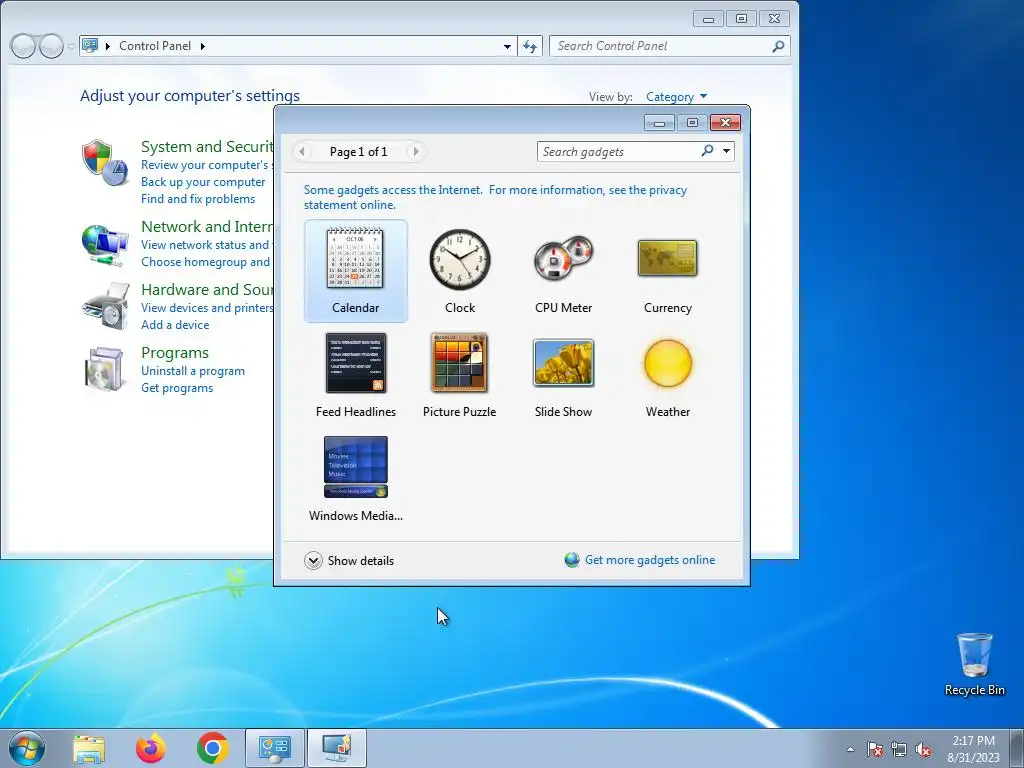This screenshot has width=1024, height=768.
Task: Close the gadgets gallery window
Action: 725,123
